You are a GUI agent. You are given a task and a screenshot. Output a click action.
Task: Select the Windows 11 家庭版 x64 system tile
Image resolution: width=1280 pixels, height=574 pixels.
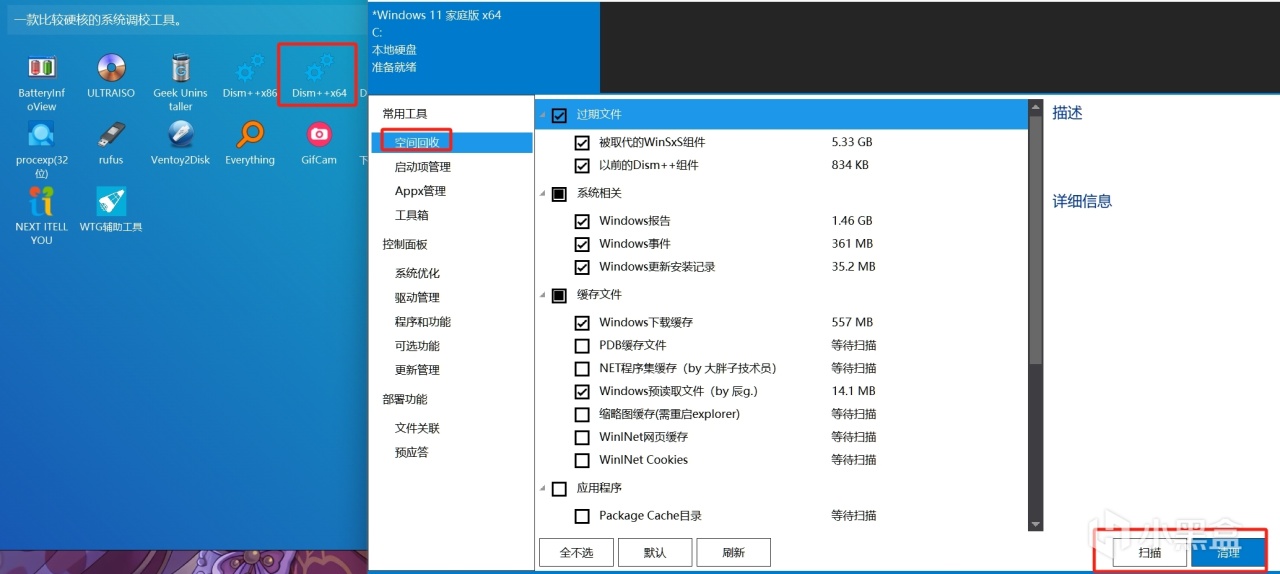click(484, 47)
